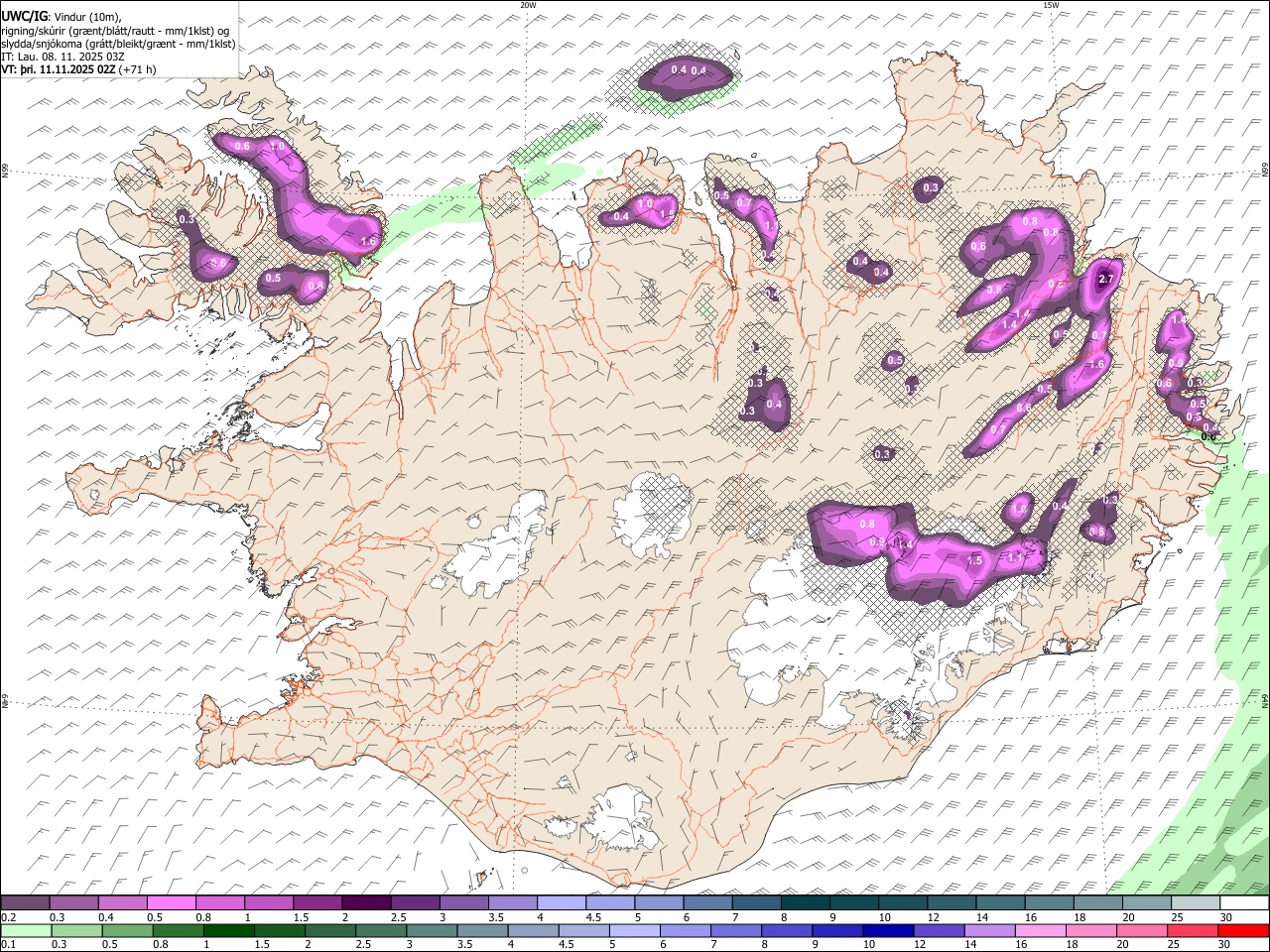Click the grey-purple swatch labeled 0.2 in top legend

click(x=26, y=903)
